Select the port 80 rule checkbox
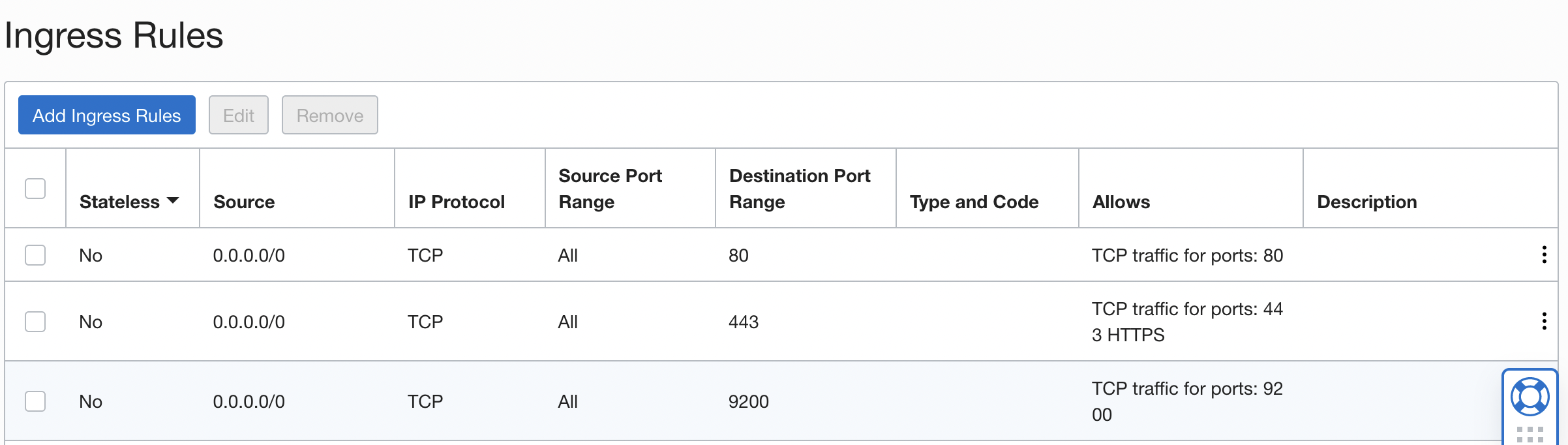 coord(35,255)
